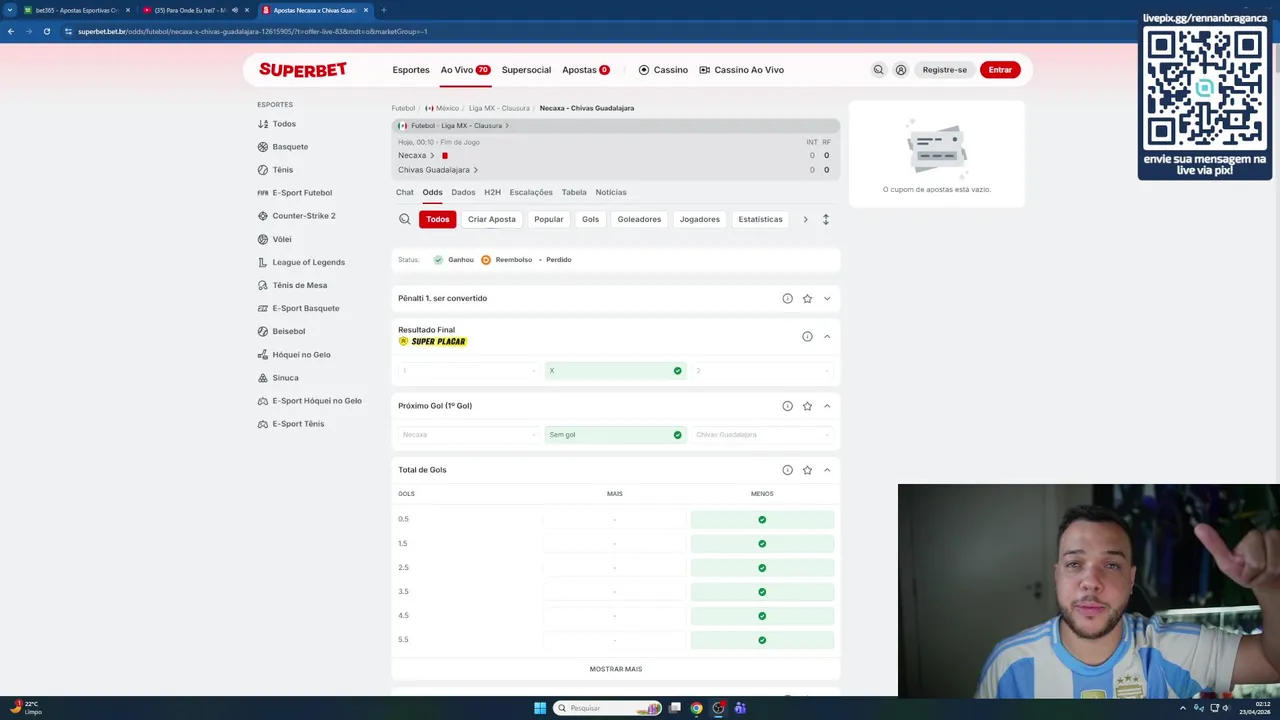This screenshot has width=1280, height=720.
Task: Click the Superbet logo
Action: pos(303,69)
